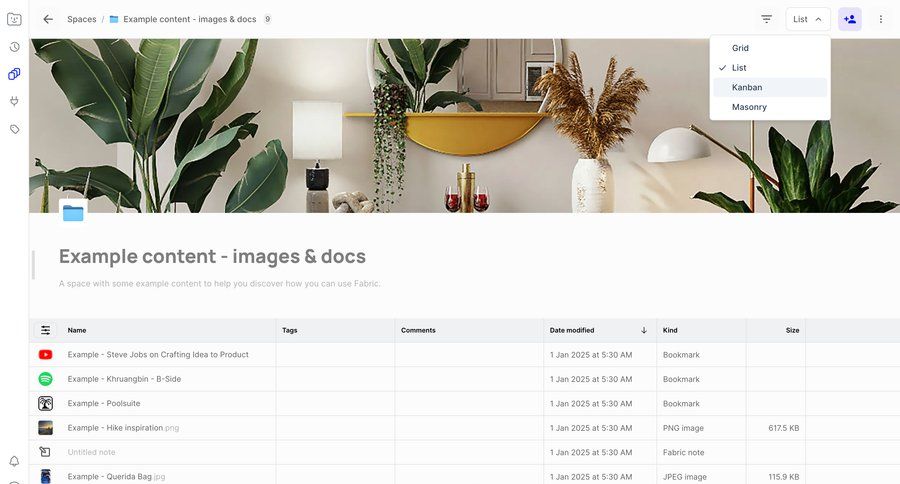Open the three-dot more options menu

(880, 19)
